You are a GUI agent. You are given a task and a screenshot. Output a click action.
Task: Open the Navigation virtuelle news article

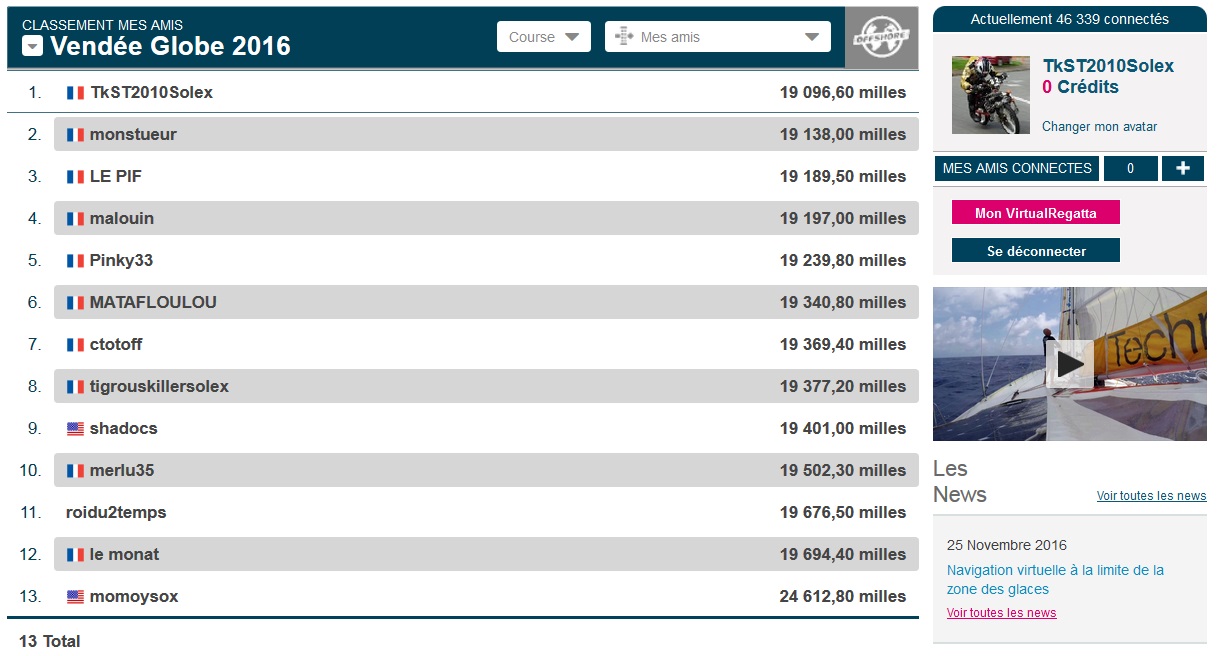(1055, 579)
